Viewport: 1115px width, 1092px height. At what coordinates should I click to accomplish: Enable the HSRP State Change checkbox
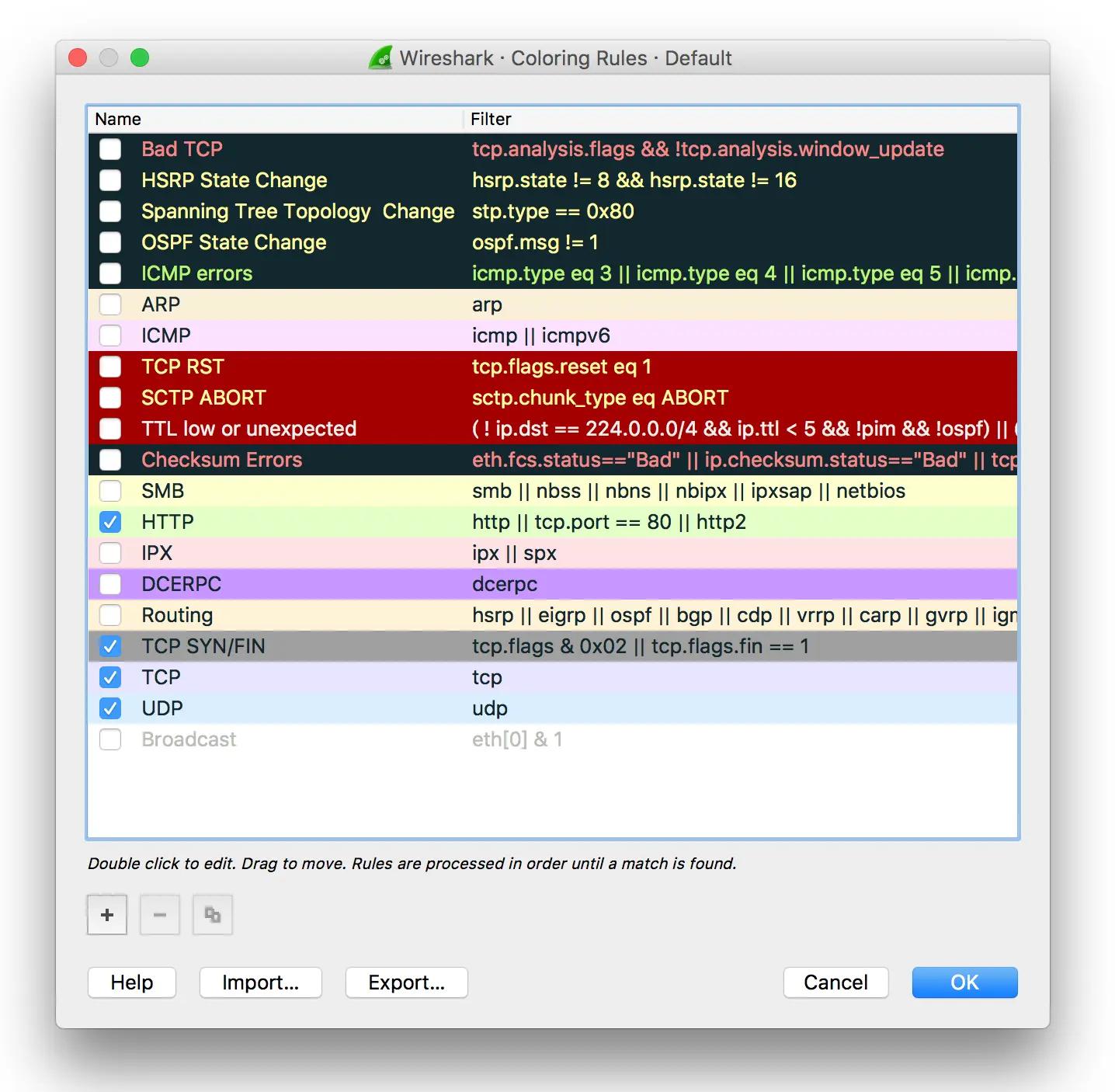click(x=110, y=180)
